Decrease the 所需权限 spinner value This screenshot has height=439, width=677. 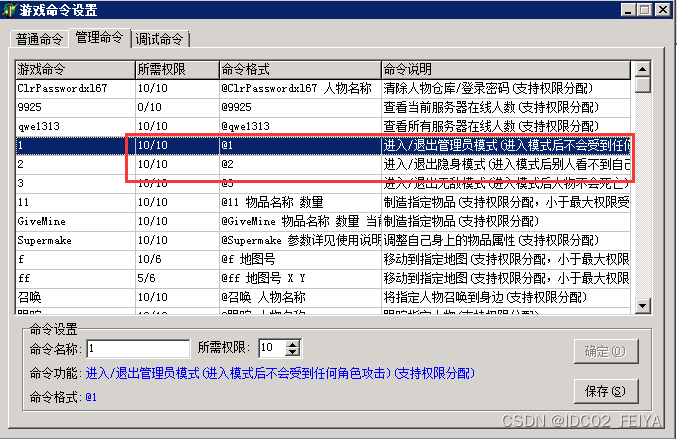click(x=293, y=352)
